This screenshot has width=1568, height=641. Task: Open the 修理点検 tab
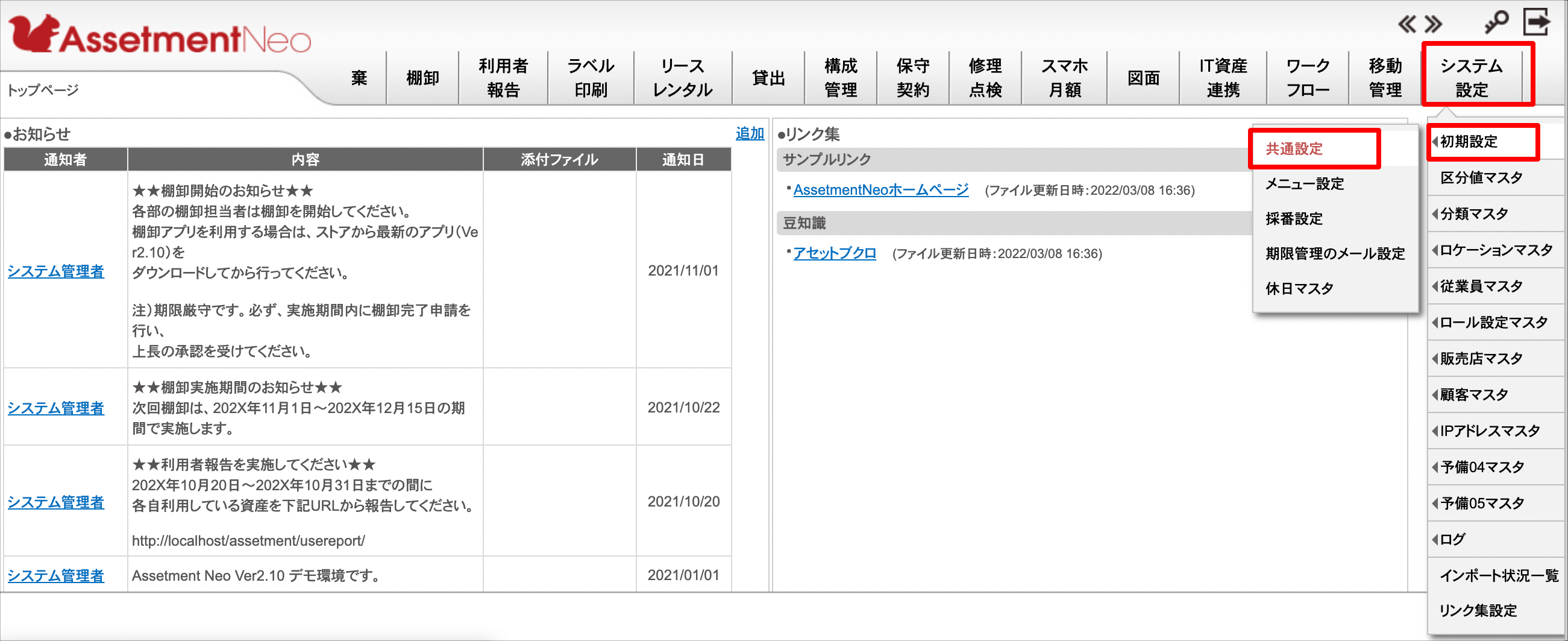(985, 78)
